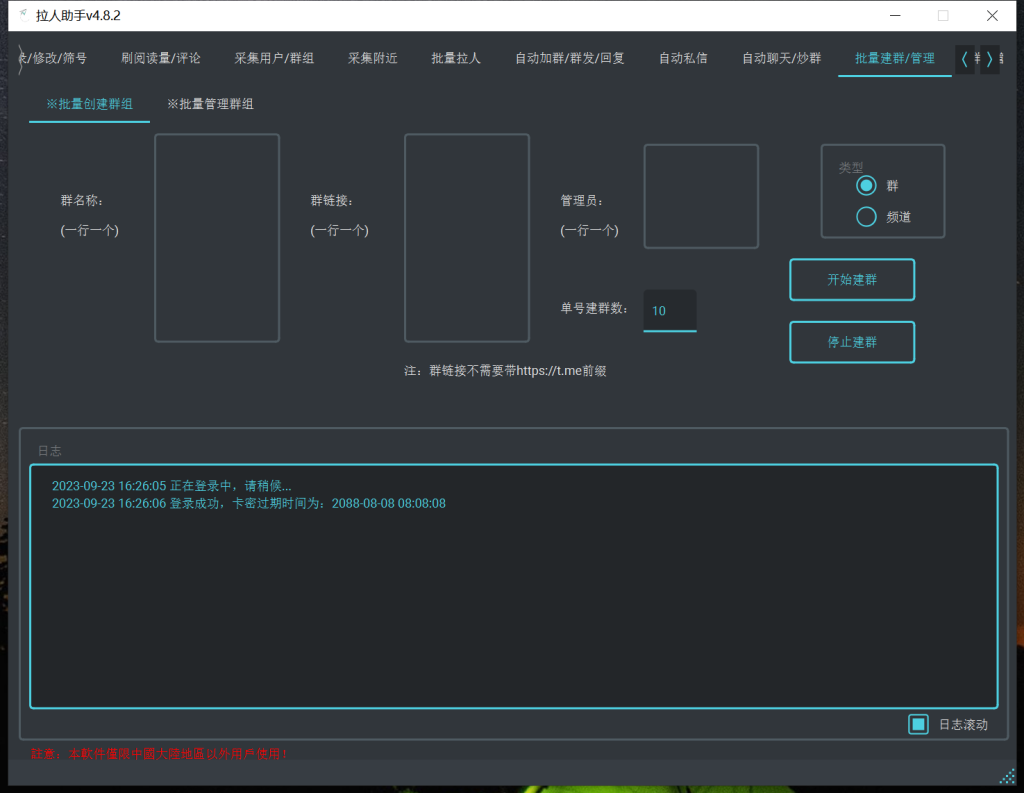
Task: Click the resize grip at bottom-right corner
Action: click(x=1005, y=775)
